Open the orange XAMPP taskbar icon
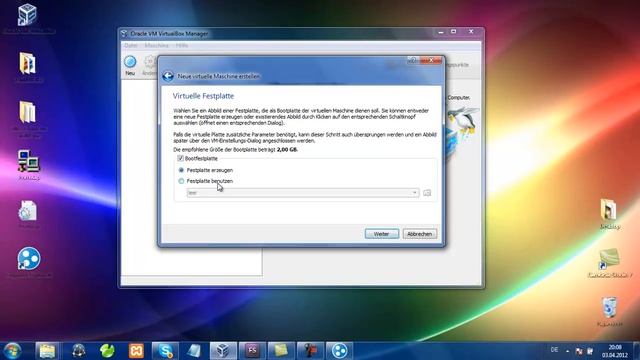 click(x=136, y=351)
